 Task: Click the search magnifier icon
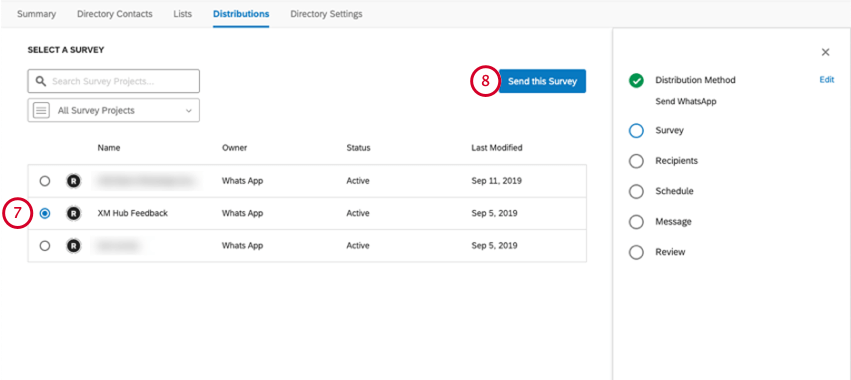tap(40, 81)
